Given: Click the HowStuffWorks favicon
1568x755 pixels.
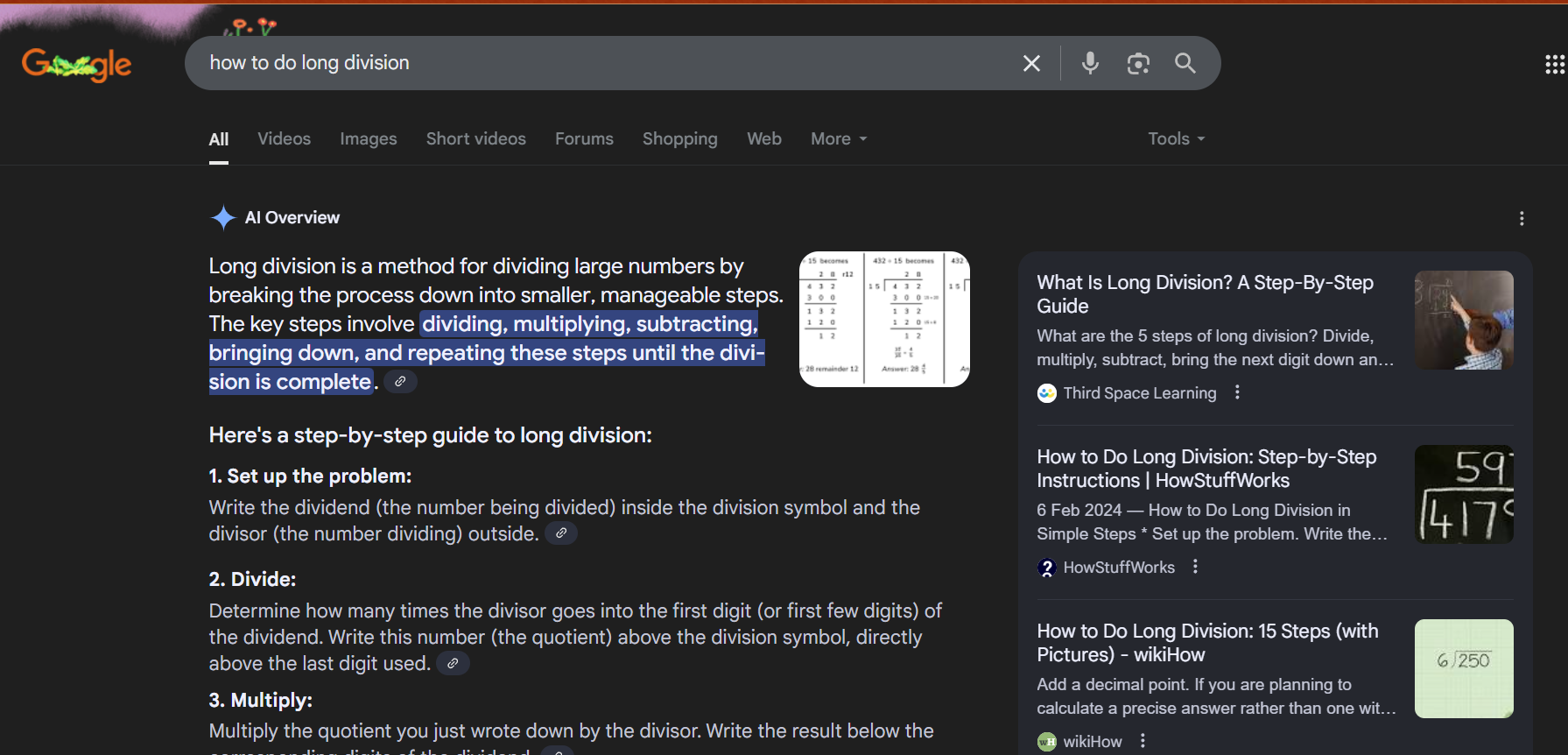Looking at the screenshot, I should point(1047,568).
